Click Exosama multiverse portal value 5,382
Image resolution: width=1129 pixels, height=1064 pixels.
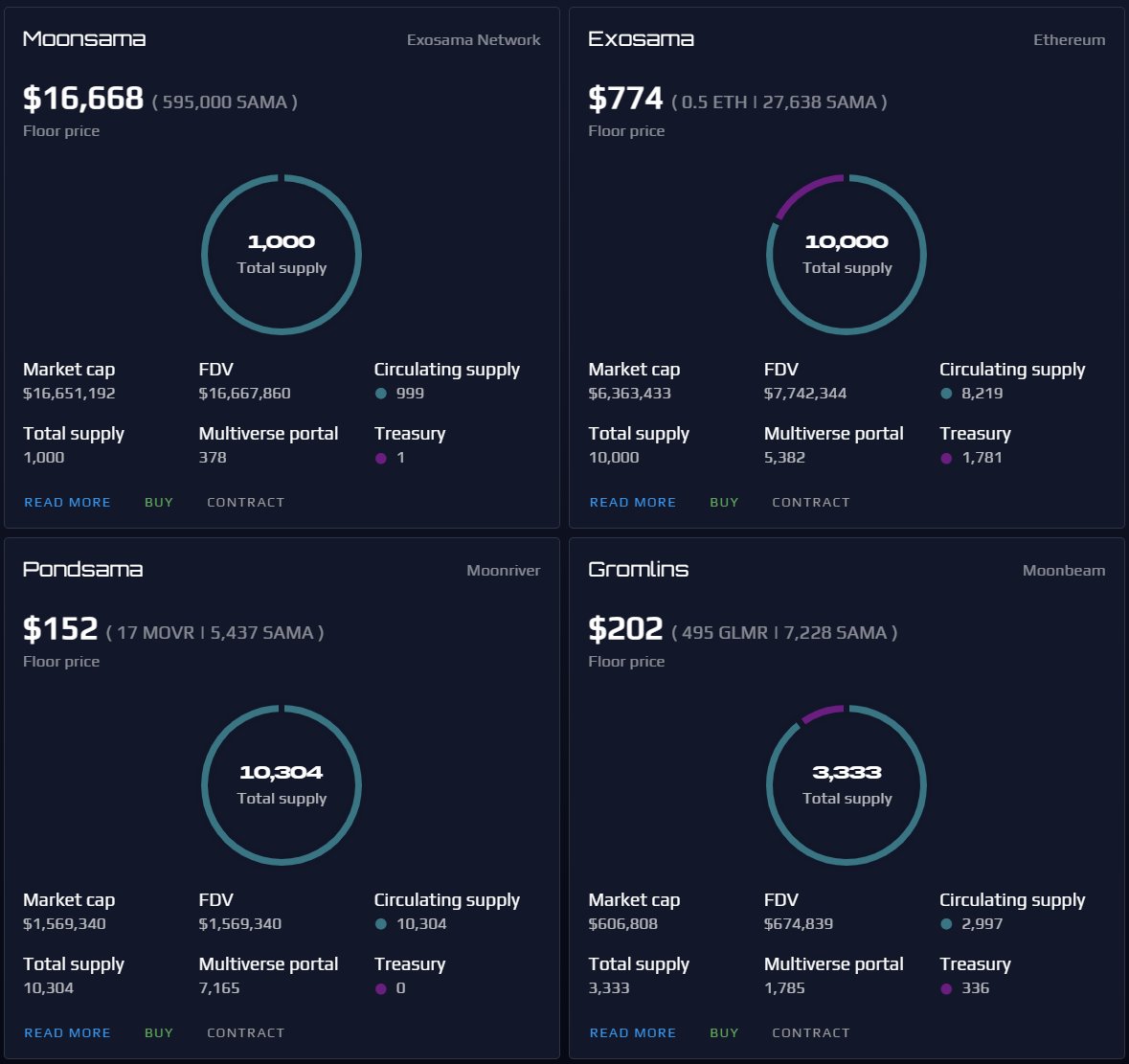click(x=784, y=457)
